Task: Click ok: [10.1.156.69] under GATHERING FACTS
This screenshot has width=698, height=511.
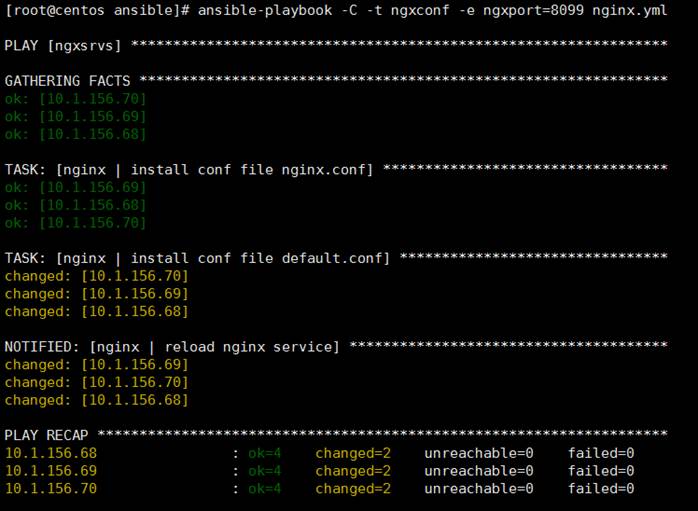Action: [x=76, y=116]
